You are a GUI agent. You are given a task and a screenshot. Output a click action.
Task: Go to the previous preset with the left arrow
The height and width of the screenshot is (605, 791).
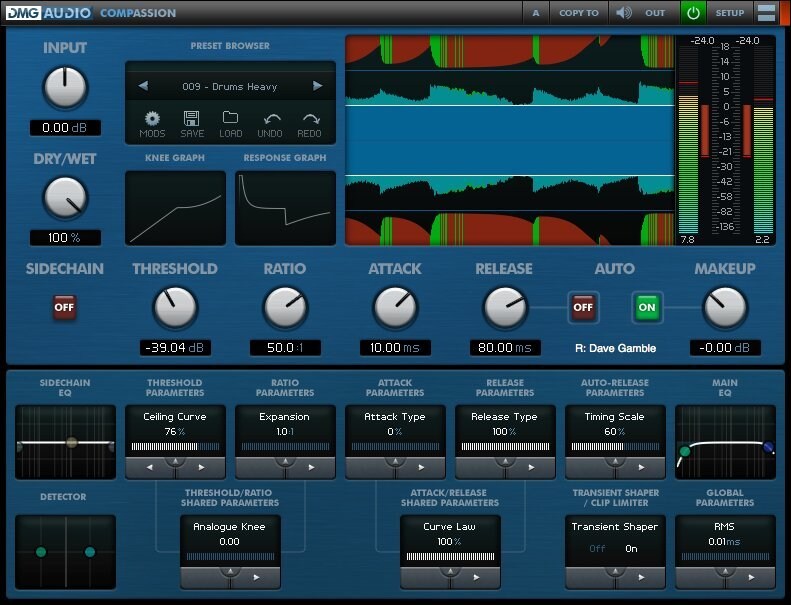(x=143, y=86)
